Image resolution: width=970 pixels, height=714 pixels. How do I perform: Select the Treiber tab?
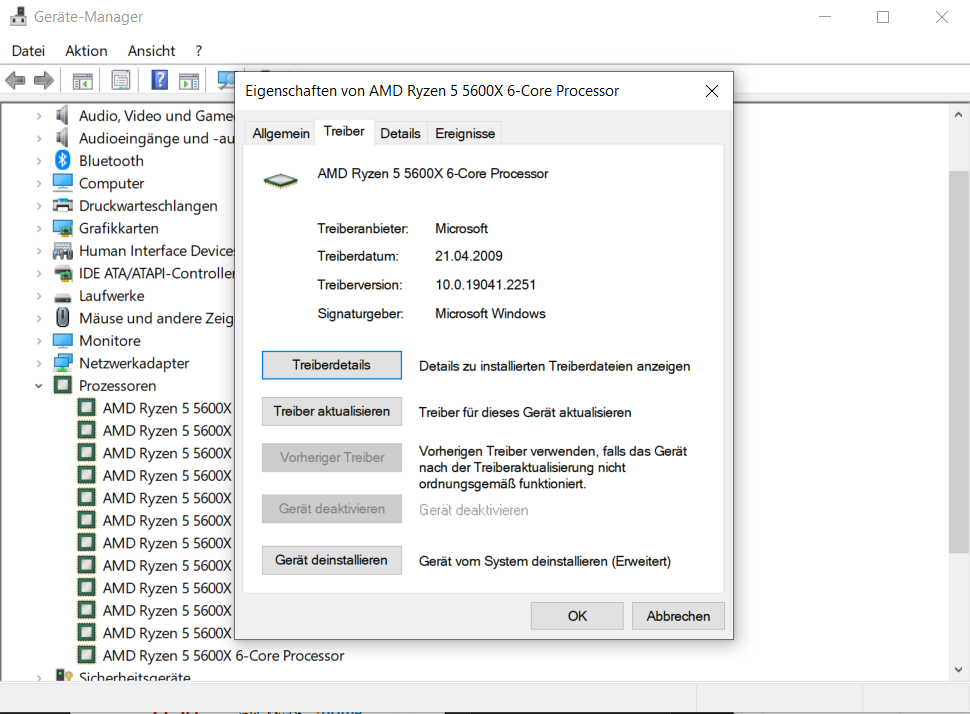[344, 131]
